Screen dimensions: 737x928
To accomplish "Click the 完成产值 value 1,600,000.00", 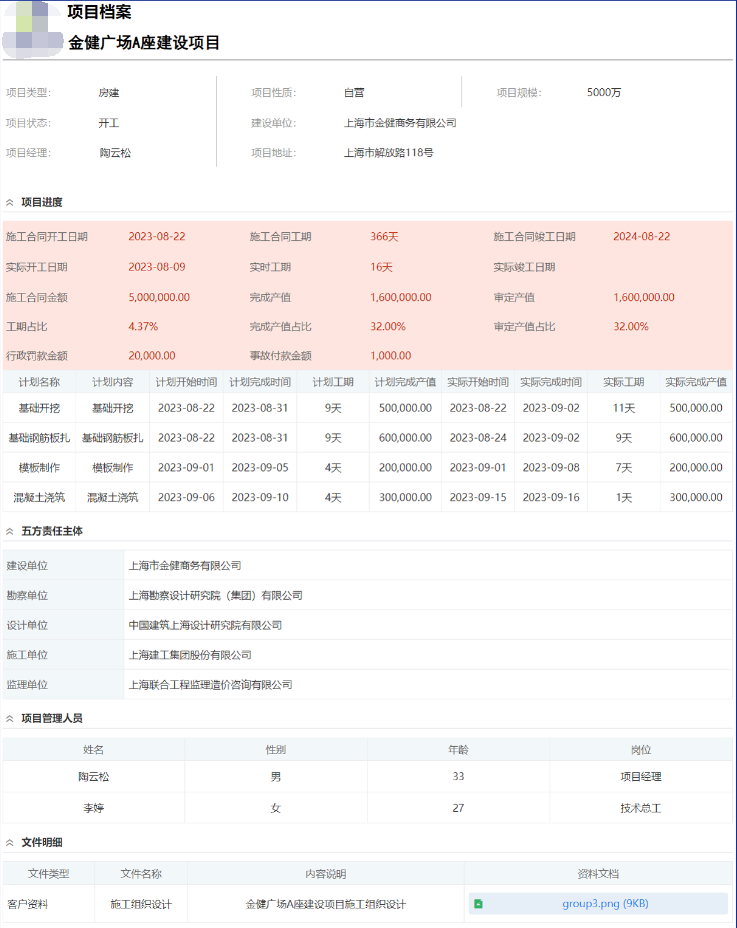I will [401, 297].
